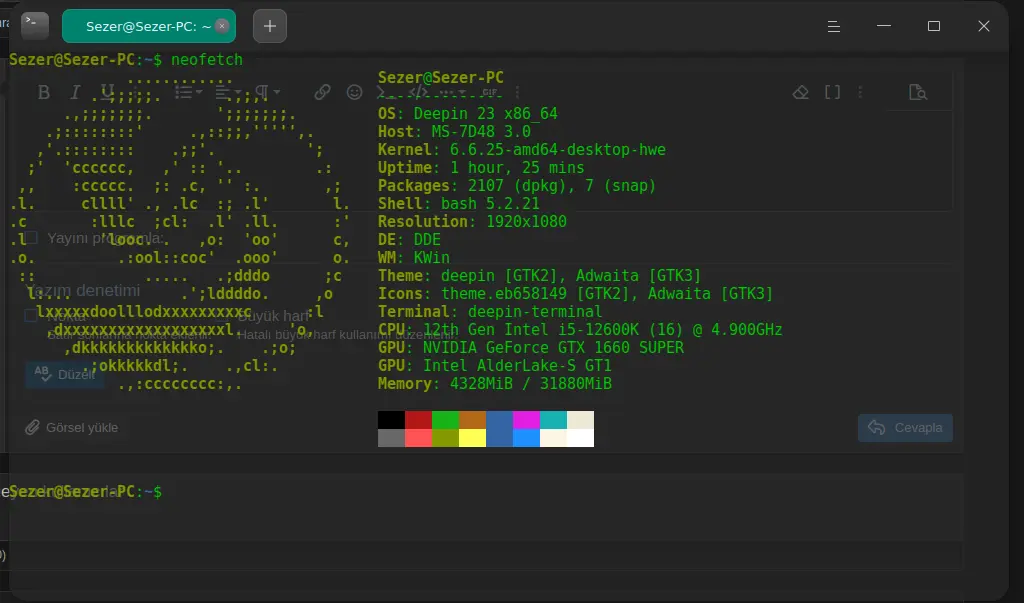Click the 'Uptime: 1 hour, 25 mins' line
Viewport: 1024px width, 603px height.
(481, 168)
